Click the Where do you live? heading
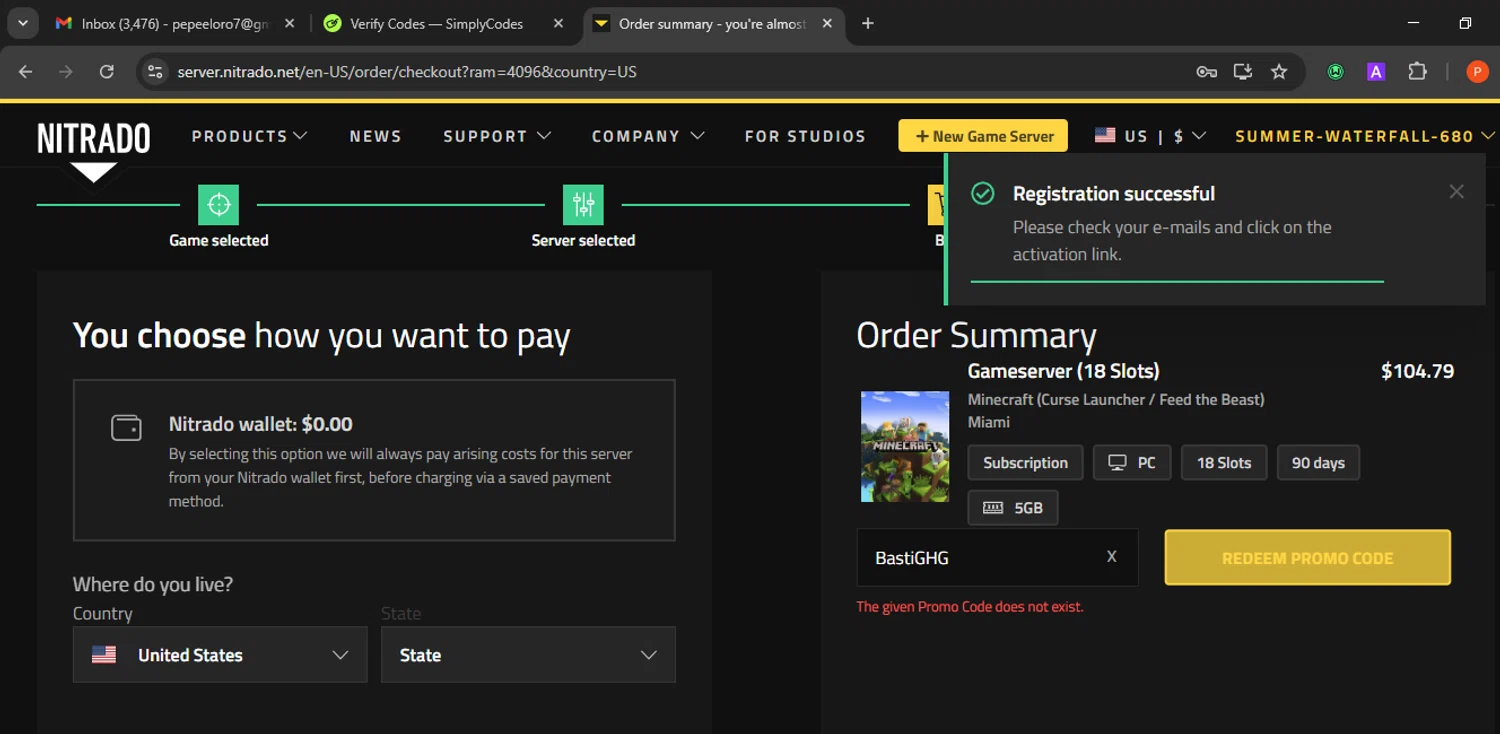The height and width of the screenshot is (734, 1500). (x=153, y=584)
